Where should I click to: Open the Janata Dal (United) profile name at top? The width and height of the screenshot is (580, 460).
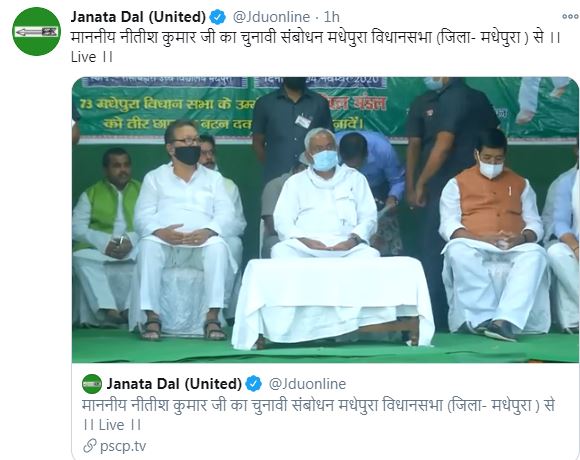pos(138,17)
